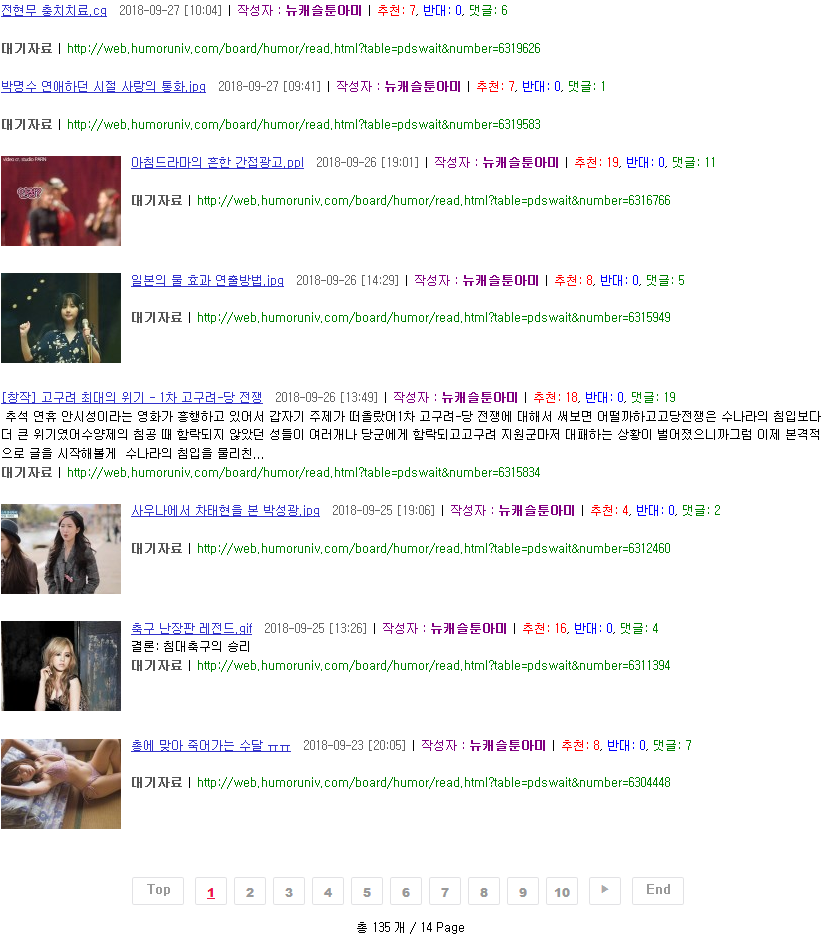833x940 pixels.
Task: Go to page 10
Action: pos(562,891)
